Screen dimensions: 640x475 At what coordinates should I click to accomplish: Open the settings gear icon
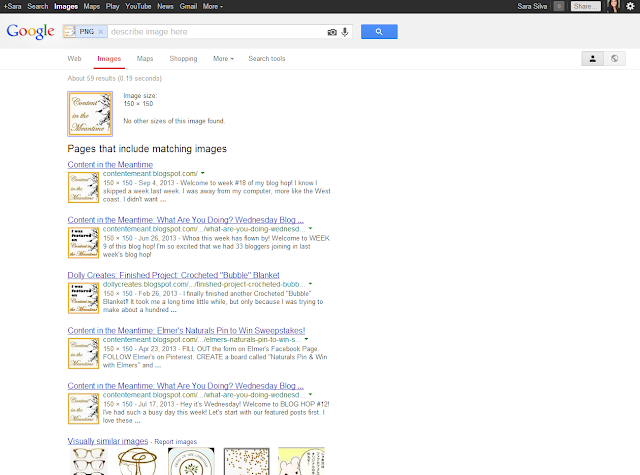tap(630, 6)
